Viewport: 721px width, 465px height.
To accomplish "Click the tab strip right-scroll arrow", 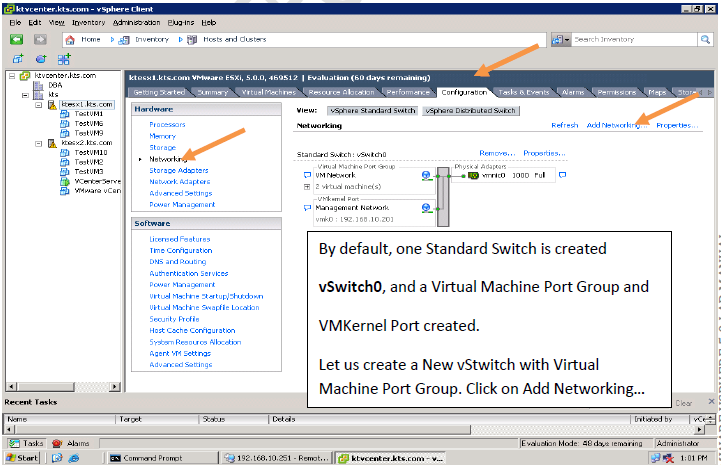I will click(710, 92).
